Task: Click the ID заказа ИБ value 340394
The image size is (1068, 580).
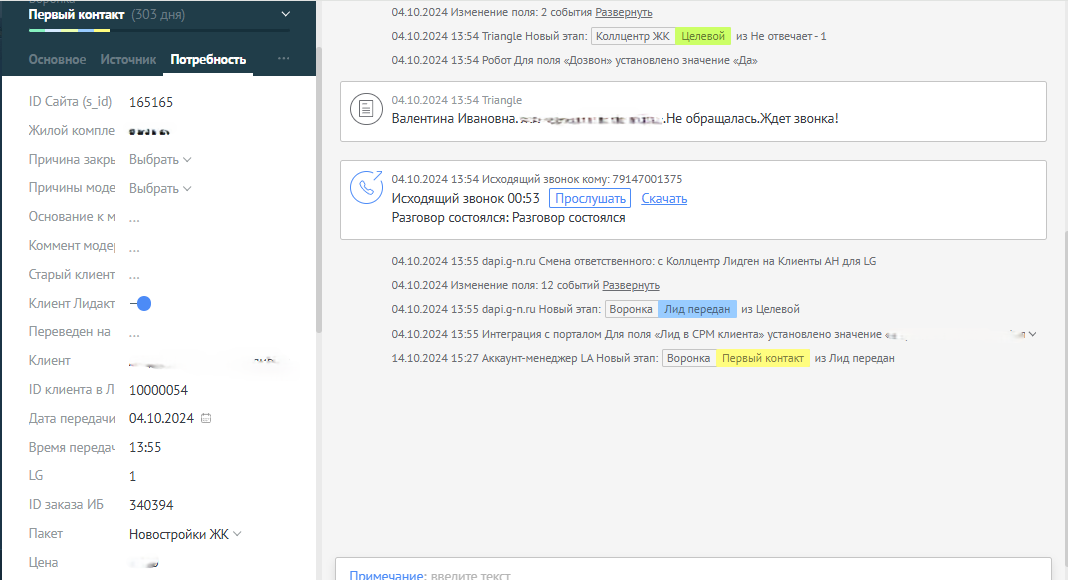Action: coord(151,505)
